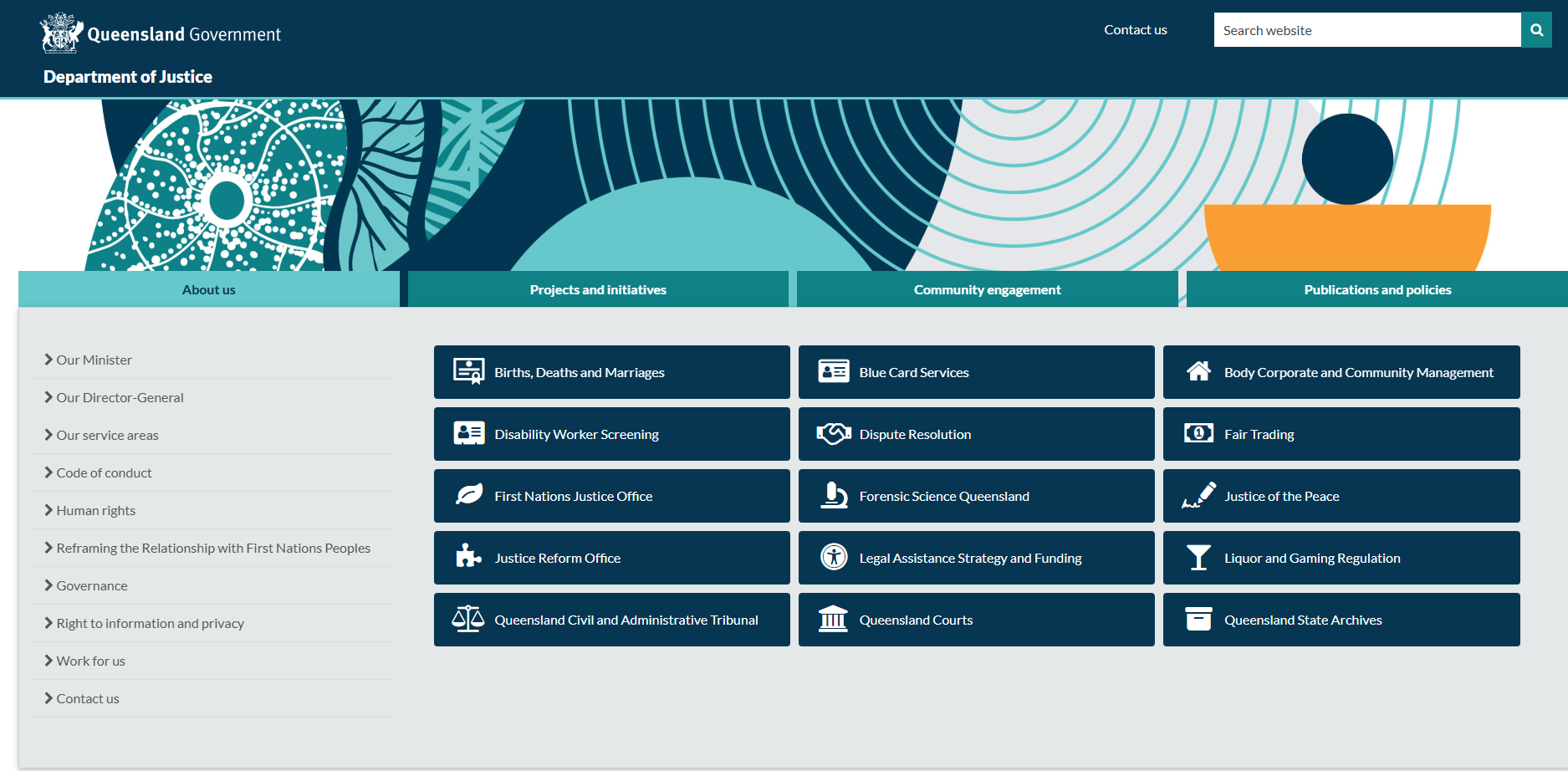Screen dimensions: 1568x771
Task: Open Justice of the Peace tile label
Action: (1282, 496)
